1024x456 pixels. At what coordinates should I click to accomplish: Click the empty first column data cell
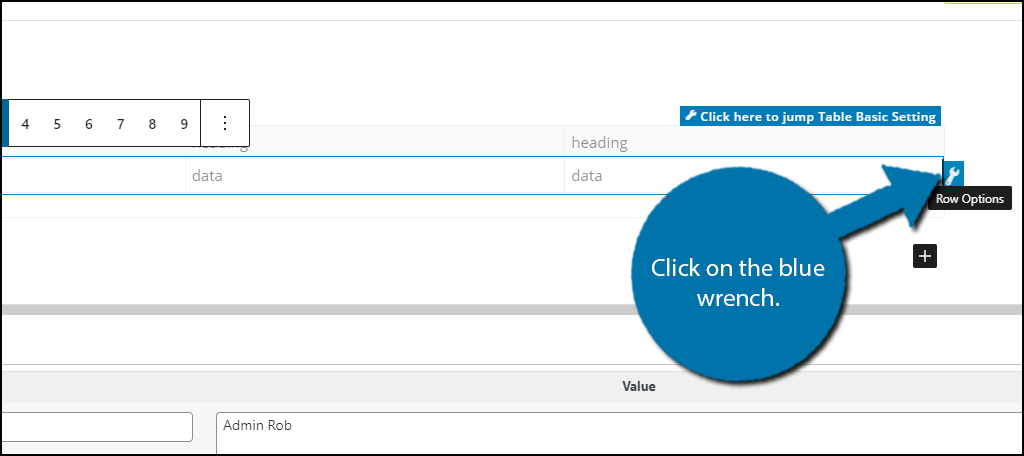93,176
